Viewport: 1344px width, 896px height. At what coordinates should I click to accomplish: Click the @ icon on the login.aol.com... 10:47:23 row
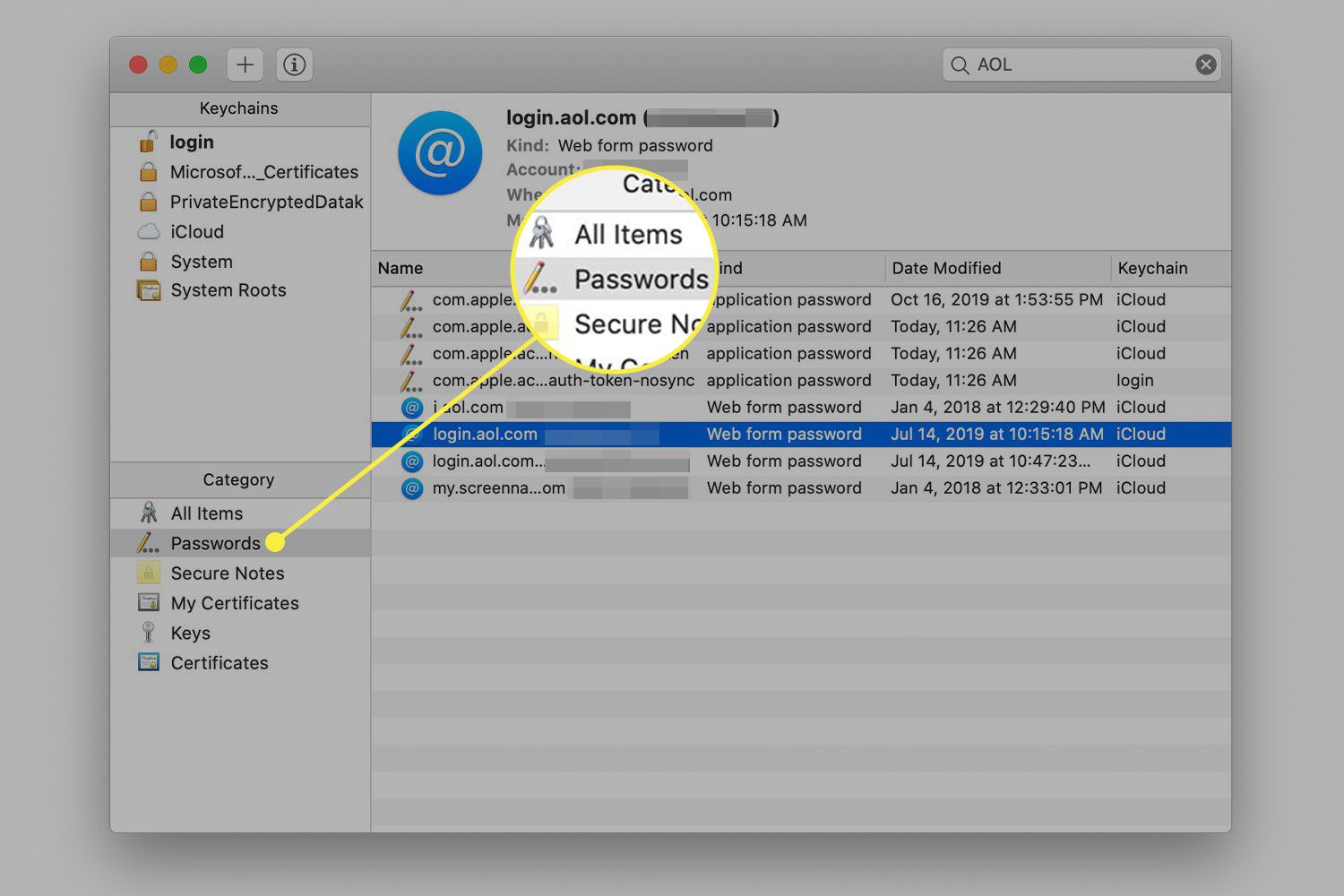tap(412, 461)
